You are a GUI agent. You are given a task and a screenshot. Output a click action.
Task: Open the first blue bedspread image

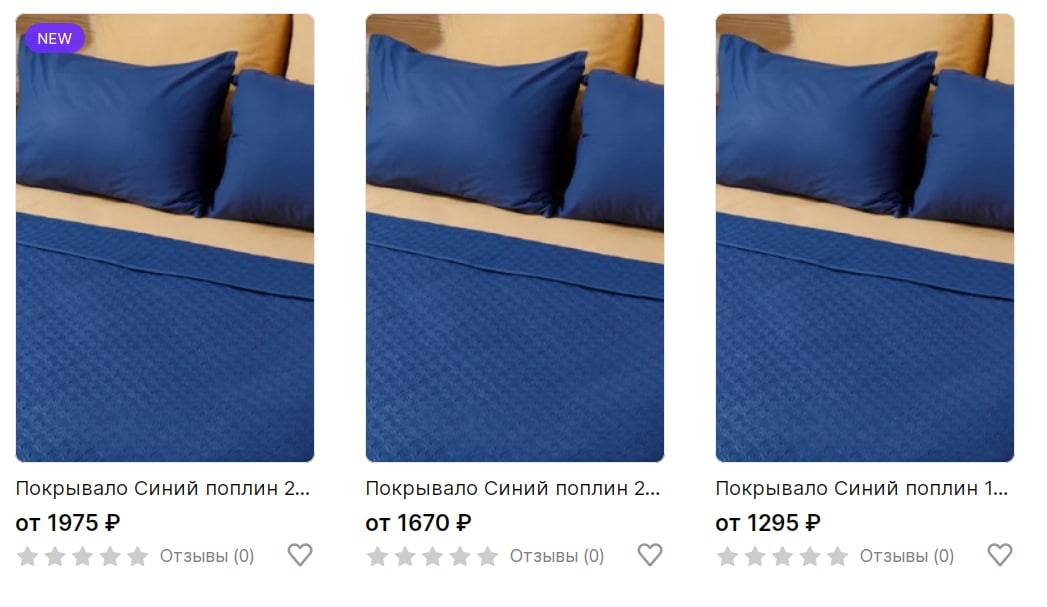pyautogui.click(x=165, y=238)
